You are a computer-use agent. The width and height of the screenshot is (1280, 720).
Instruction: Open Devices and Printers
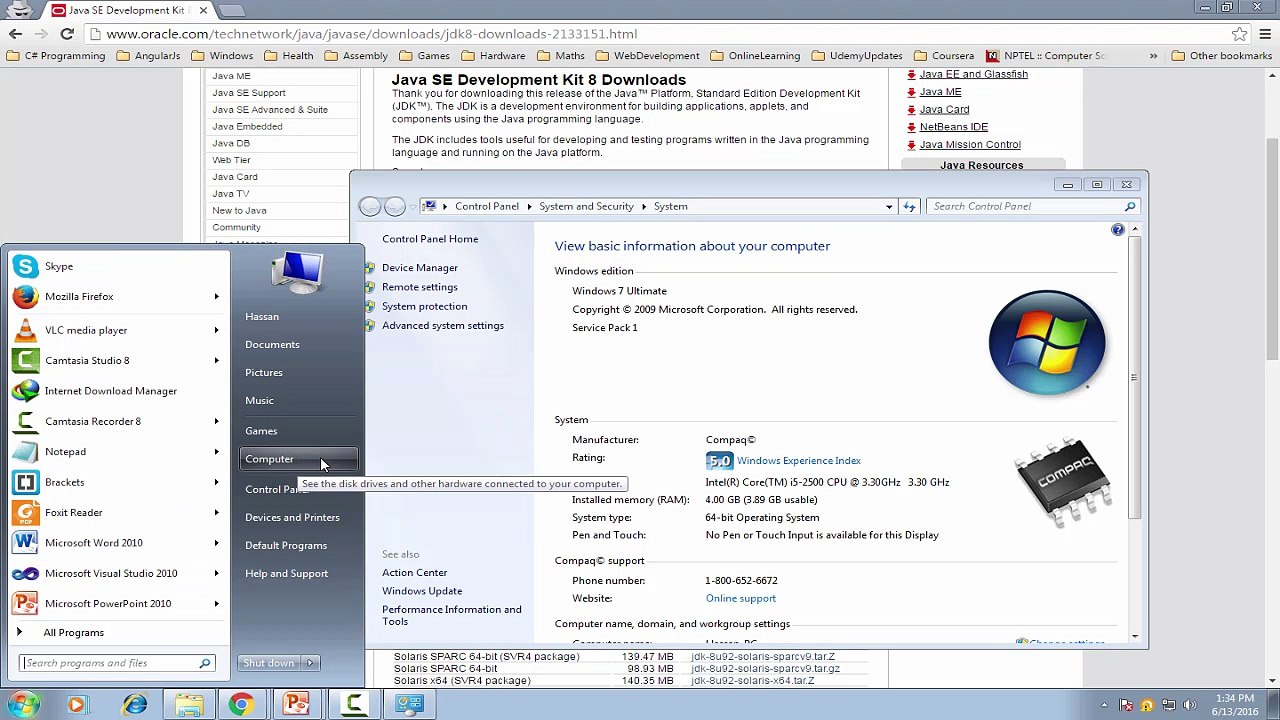coord(292,517)
